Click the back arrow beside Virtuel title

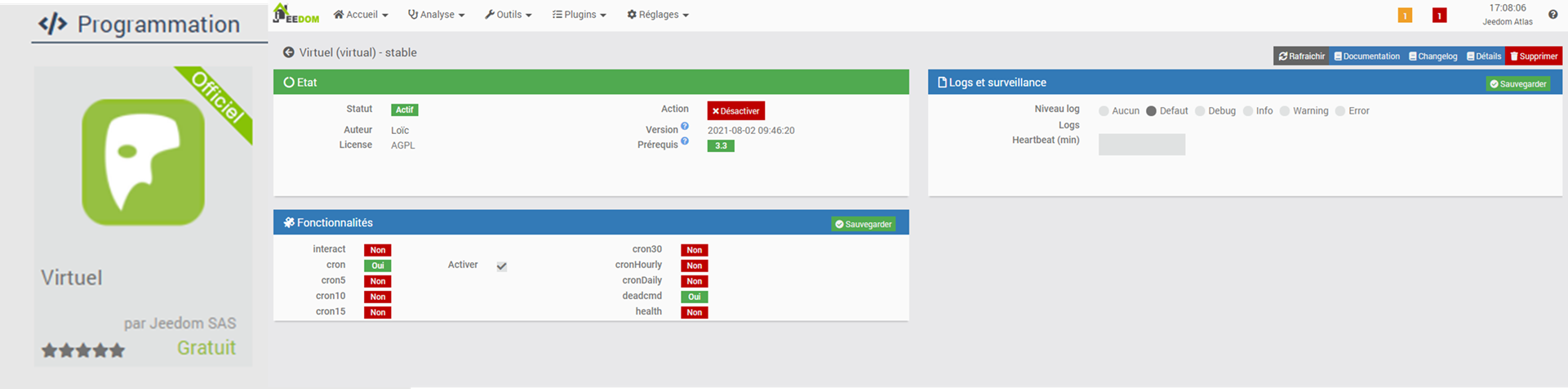(x=288, y=52)
